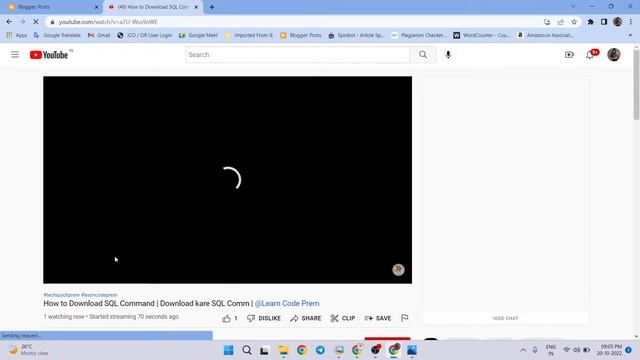The image size is (640, 360).
Task: Open the taskbar clock and date
Action: (609, 350)
